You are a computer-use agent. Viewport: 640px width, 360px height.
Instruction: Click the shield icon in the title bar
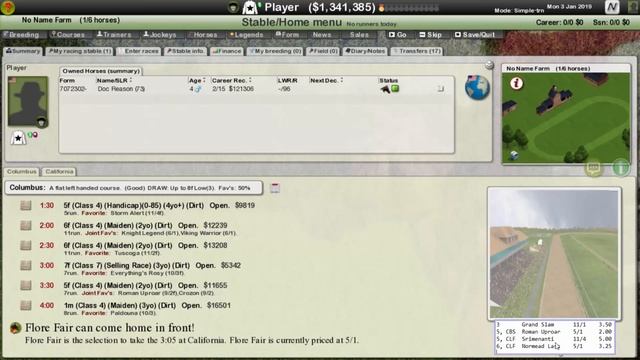(233, 7)
